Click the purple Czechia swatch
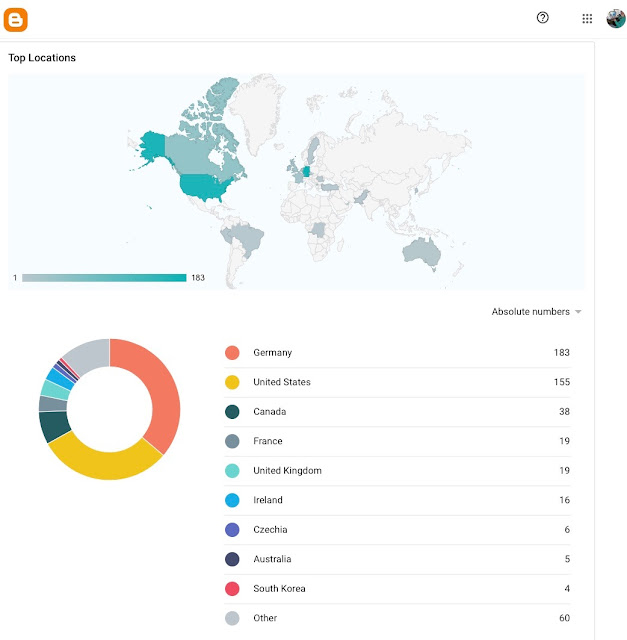The image size is (627, 640). pos(232,530)
